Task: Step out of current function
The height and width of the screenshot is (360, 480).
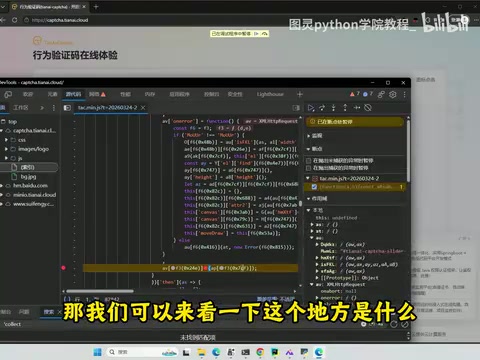Action: pos(345,108)
